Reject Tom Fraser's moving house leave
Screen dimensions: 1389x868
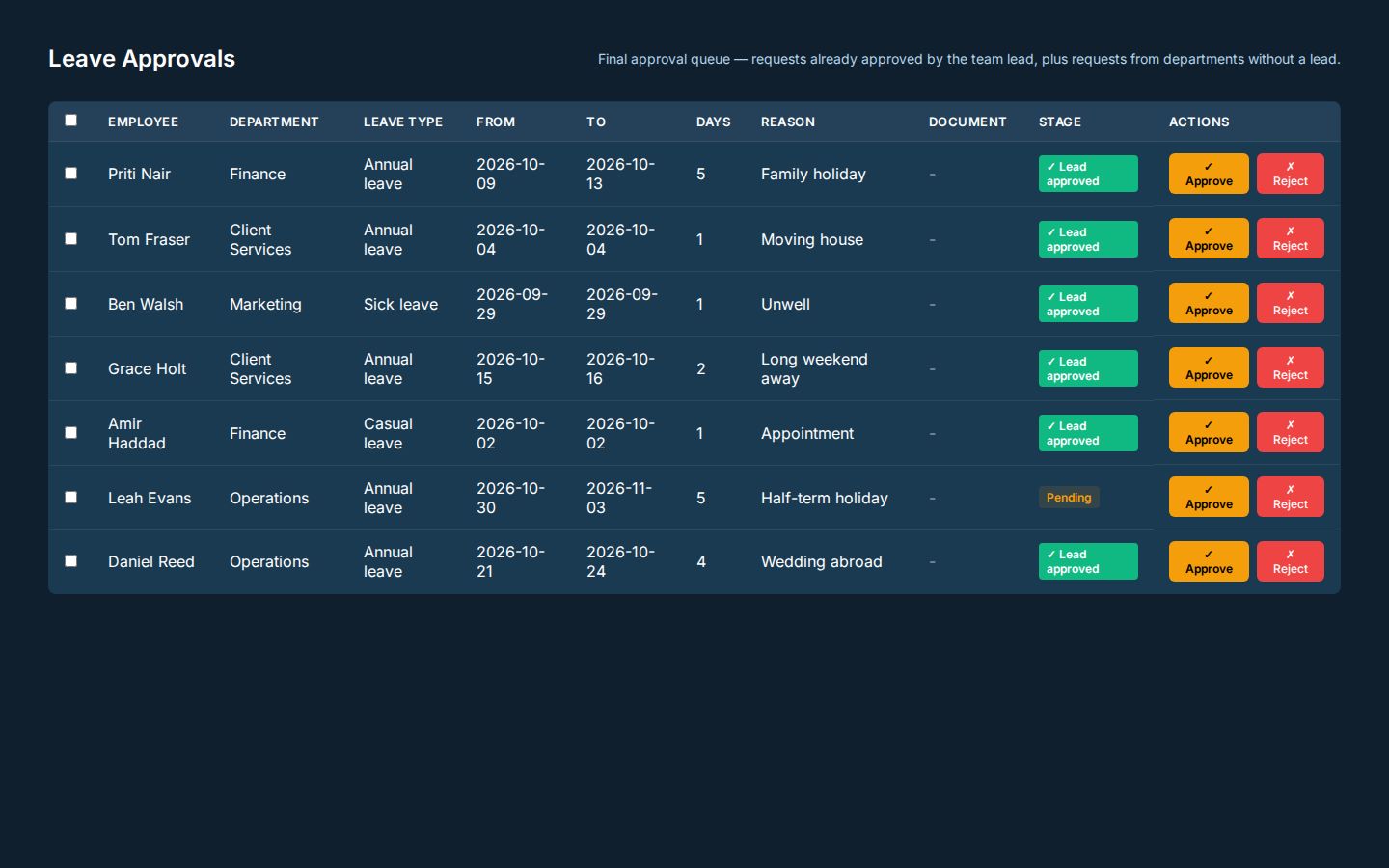pyautogui.click(x=1290, y=238)
